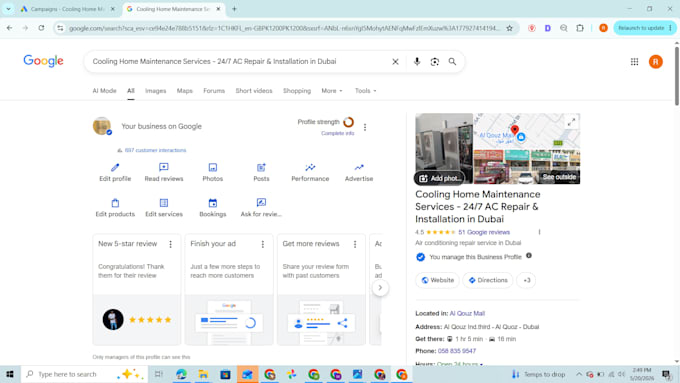Open Complete info link
Image resolution: width=680 pixels, height=383 pixels.
[x=337, y=133]
